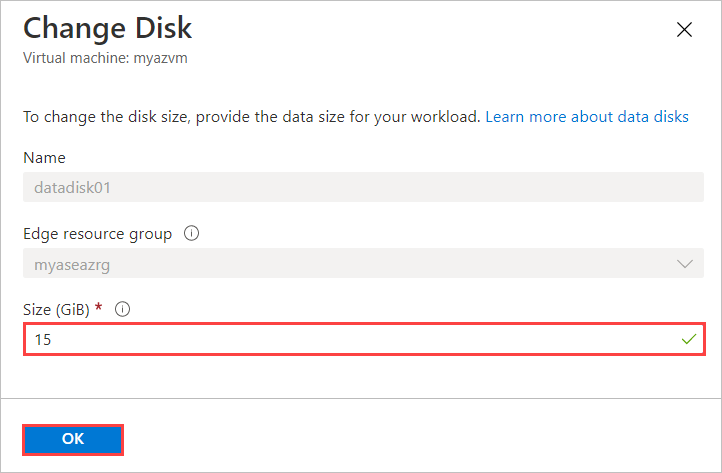Expand the Edge resource group chevron arrow
Screen dimensions: 722x473
click(685, 264)
